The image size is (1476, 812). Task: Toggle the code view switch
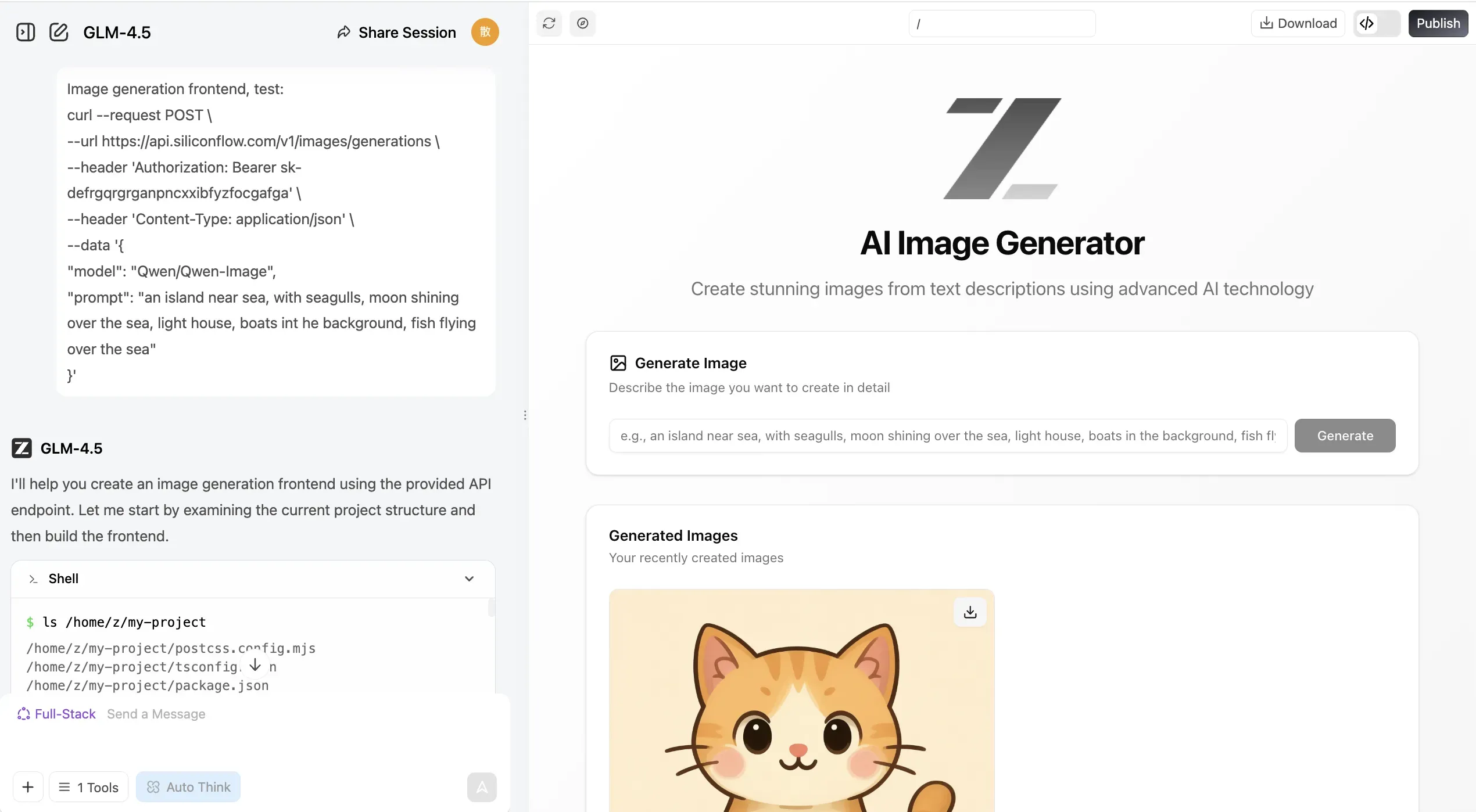[x=1377, y=23]
